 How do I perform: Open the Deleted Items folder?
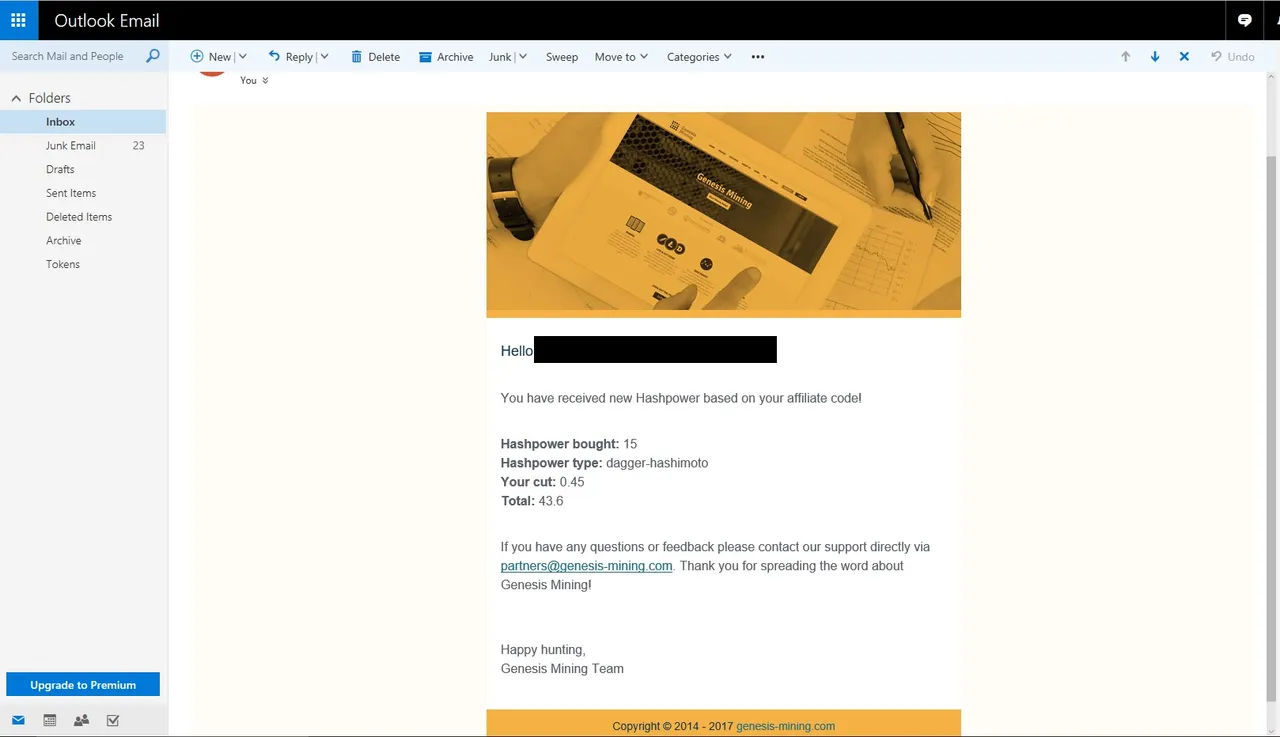[x=79, y=217]
